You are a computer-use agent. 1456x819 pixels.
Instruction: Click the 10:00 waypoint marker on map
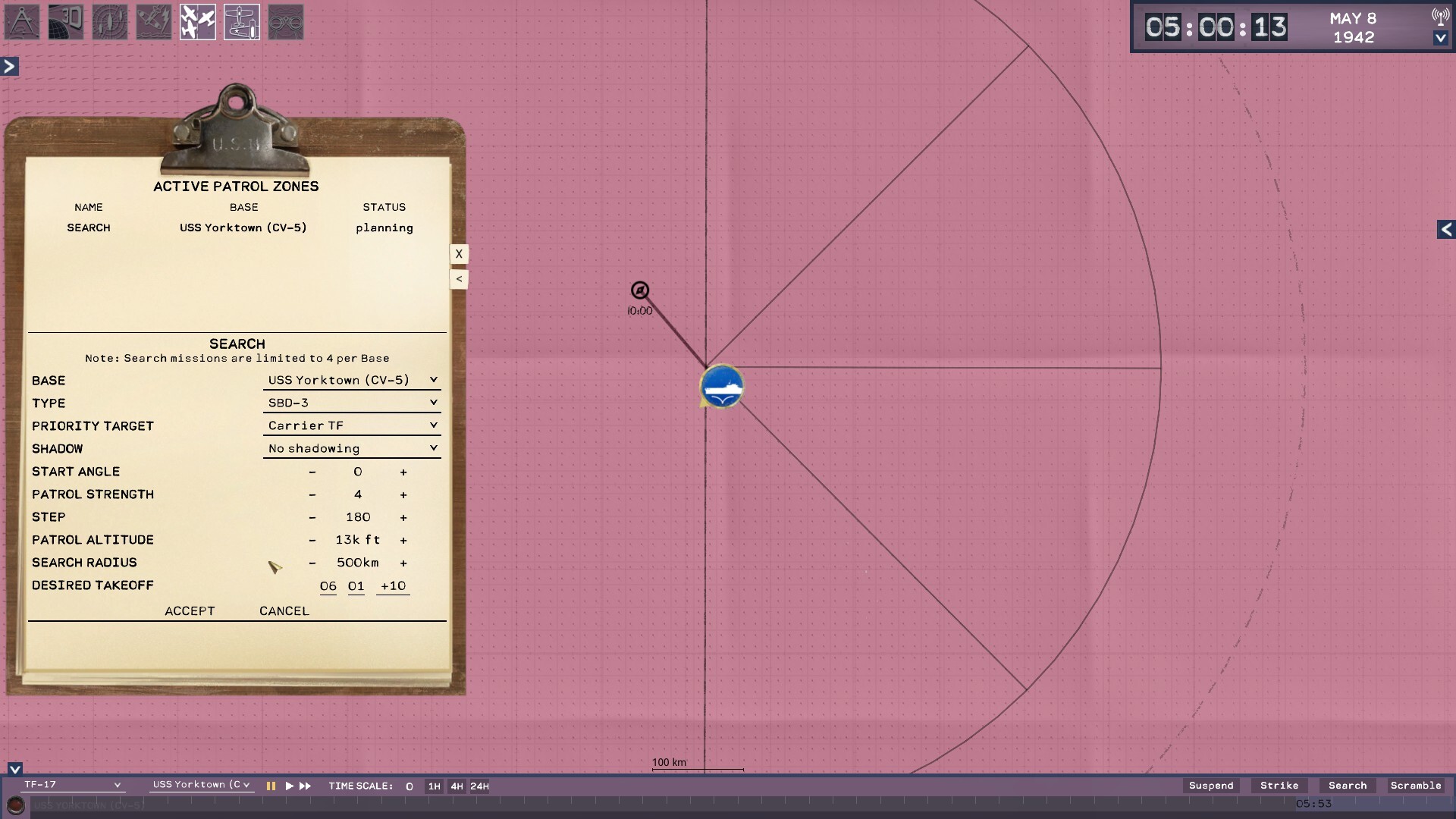pos(640,290)
